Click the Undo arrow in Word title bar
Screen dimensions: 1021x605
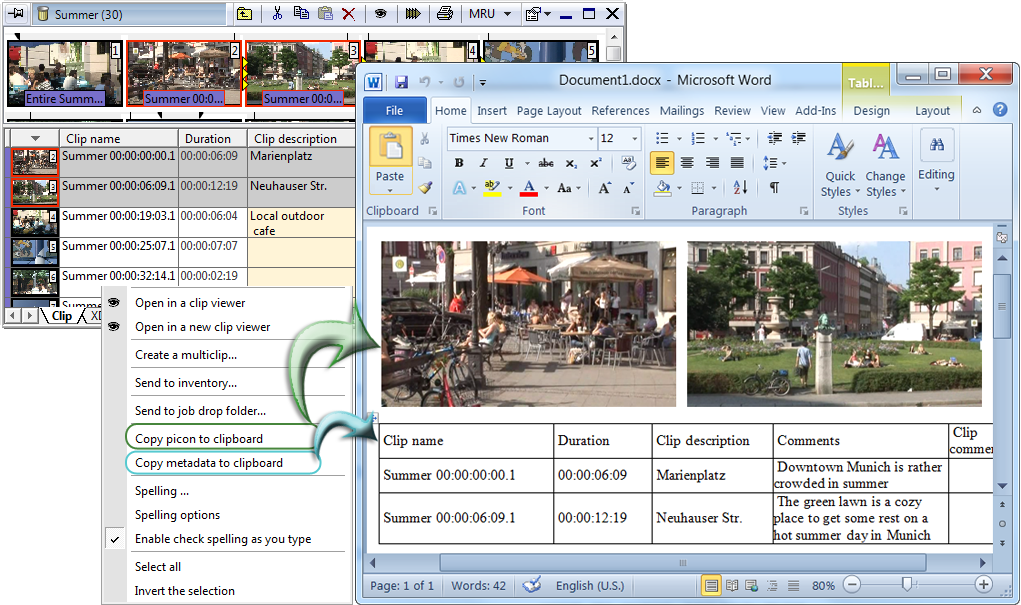pyautogui.click(x=425, y=81)
